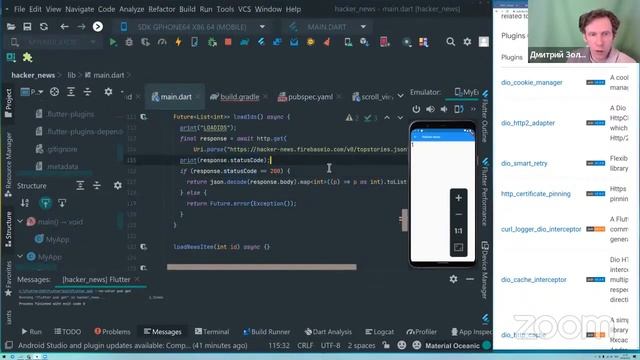Navigate back with the left arrow icon
The image size is (640, 360).
pos(64,27)
